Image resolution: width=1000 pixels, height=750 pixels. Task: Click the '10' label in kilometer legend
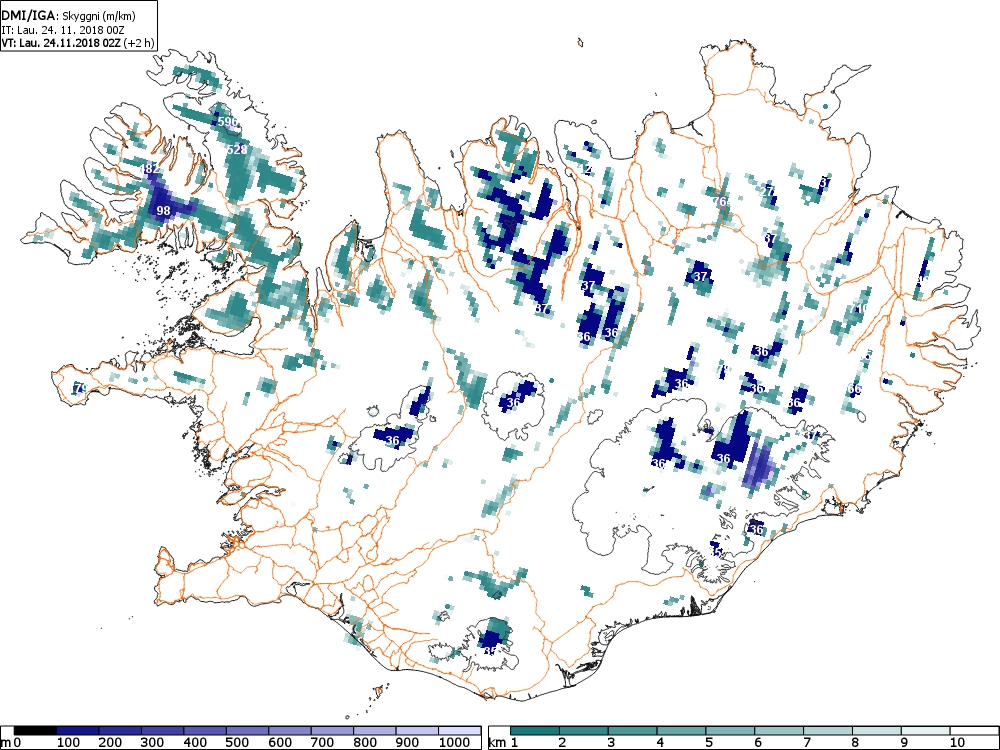(956, 743)
